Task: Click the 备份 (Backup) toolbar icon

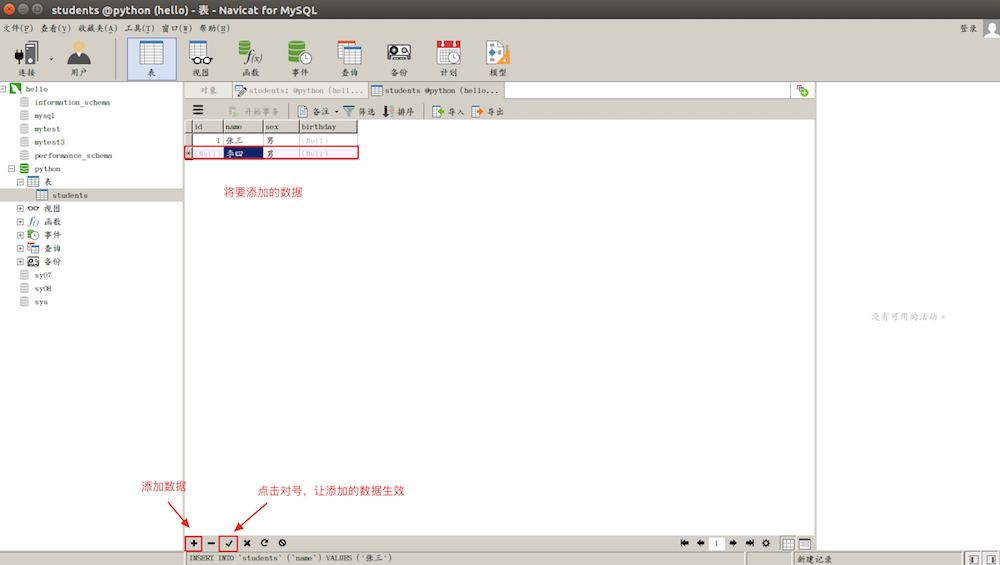Action: [399, 58]
